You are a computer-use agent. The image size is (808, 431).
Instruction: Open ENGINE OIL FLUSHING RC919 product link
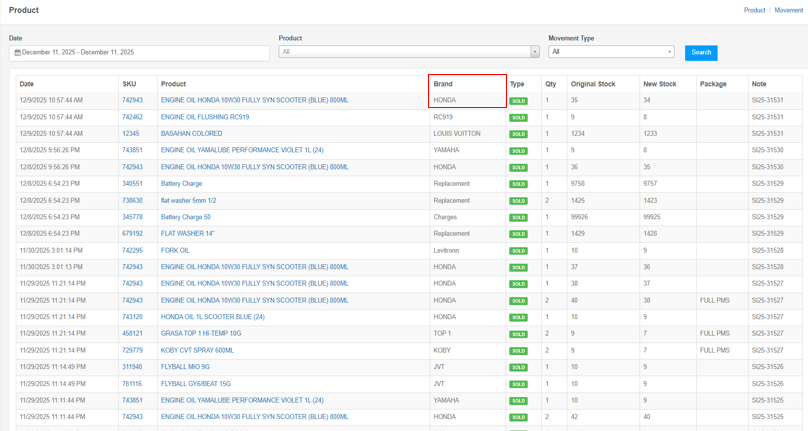(x=205, y=117)
